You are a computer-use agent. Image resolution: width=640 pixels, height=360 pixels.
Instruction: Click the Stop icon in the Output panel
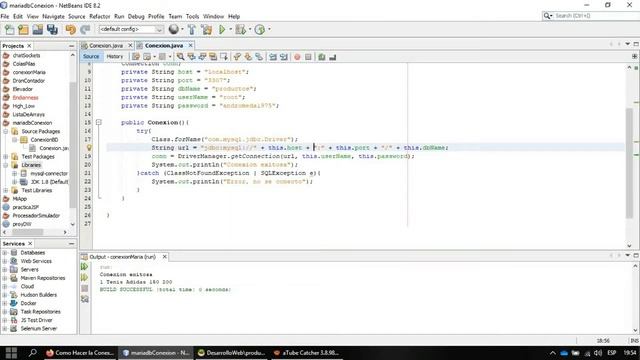(84, 289)
